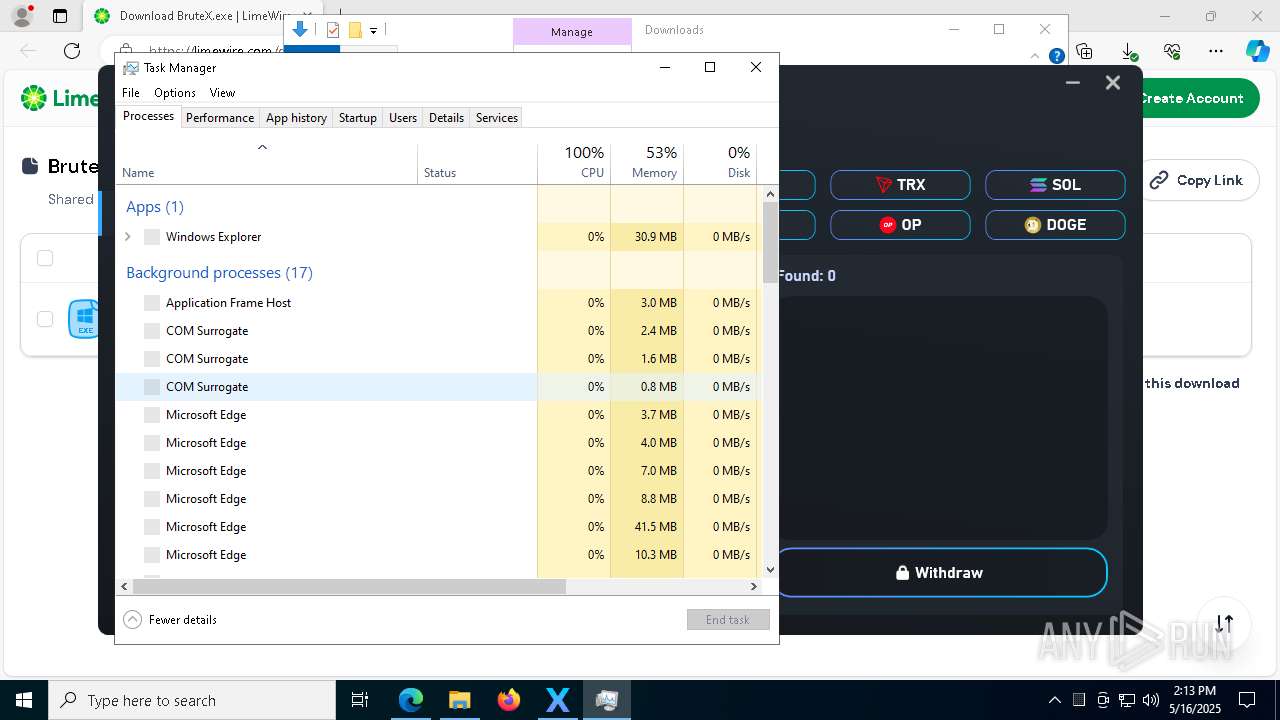The width and height of the screenshot is (1280, 720).
Task: Select the TRX coin button
Action: (x=900, y=185)
